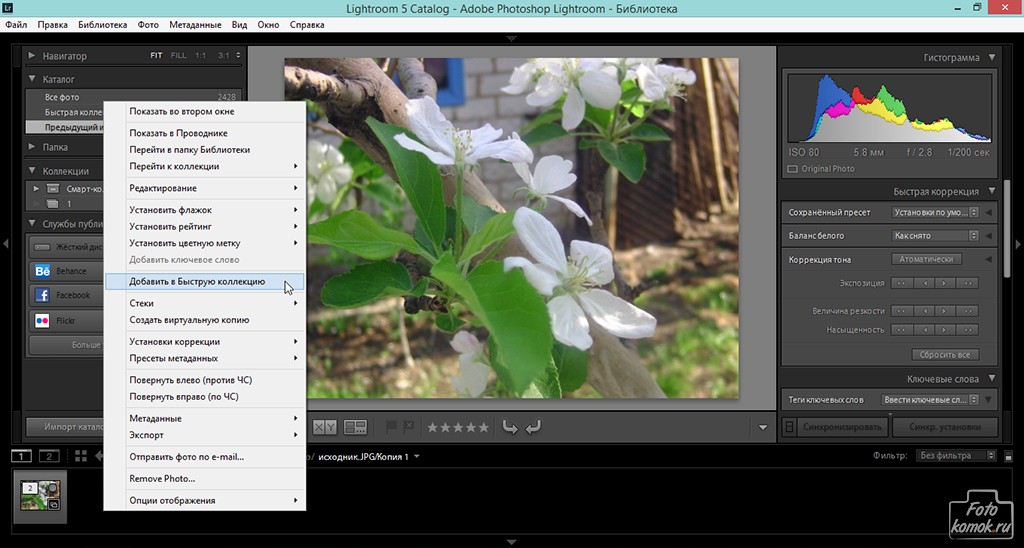1024x548 pixels.
Task: Collapse the Каталог panel
Action: pyautogui.click(x=32, y=79)
